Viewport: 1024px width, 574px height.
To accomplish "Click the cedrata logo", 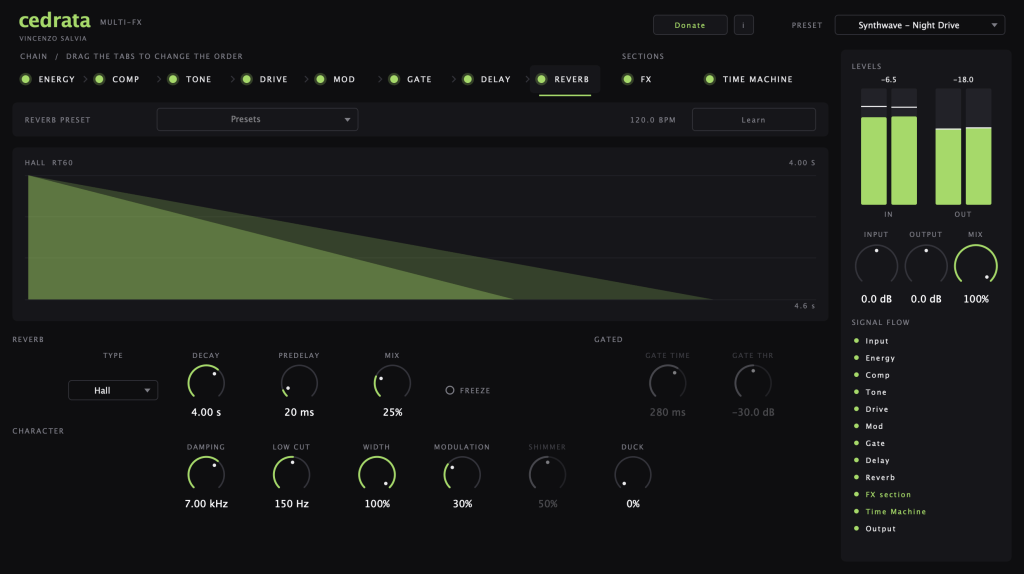I will pyautogui.click(x=55, y=21).
